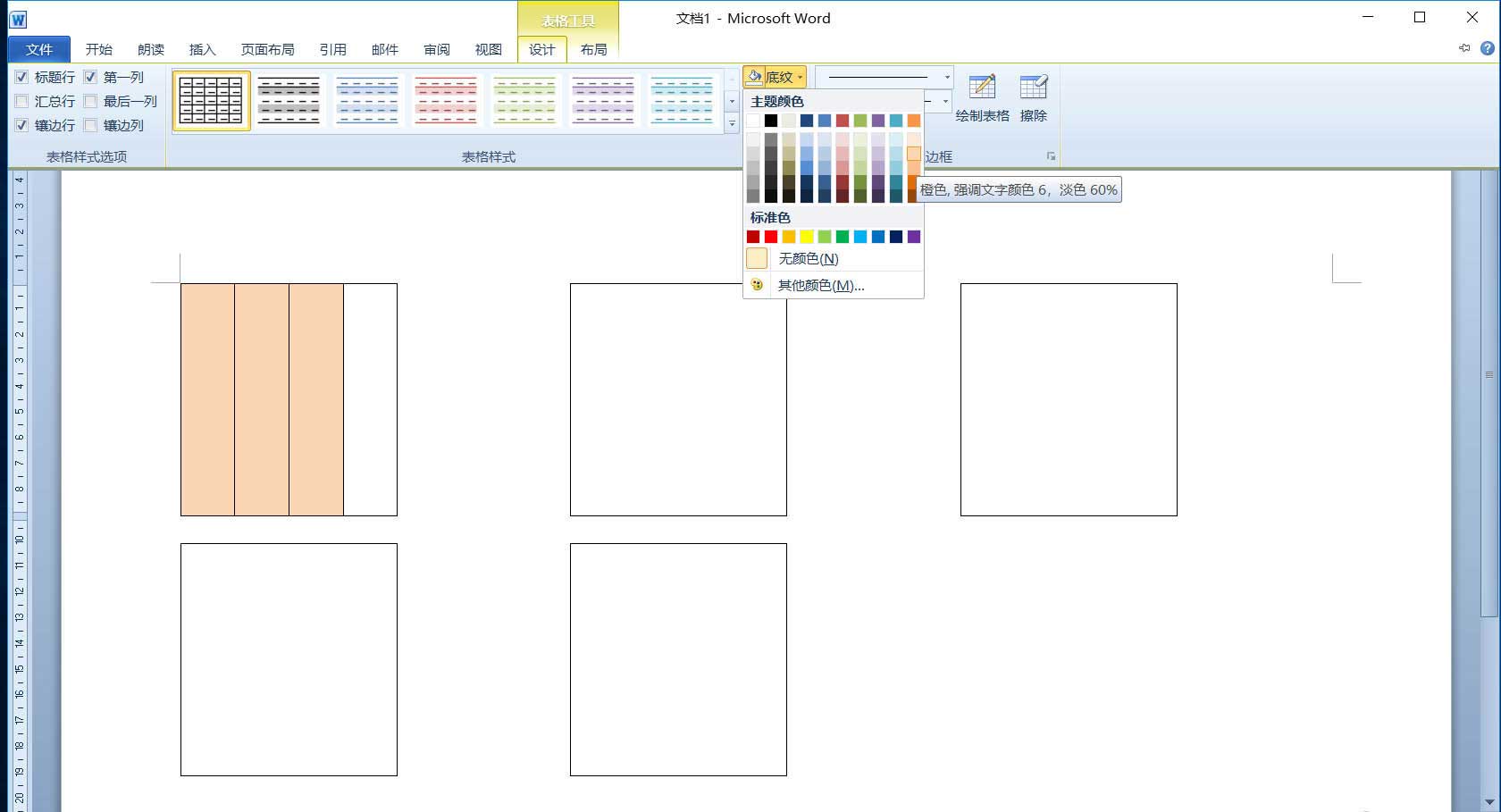Pick the orange theme color in top row
Viewport: 1501px width, 812px height.
914,121
